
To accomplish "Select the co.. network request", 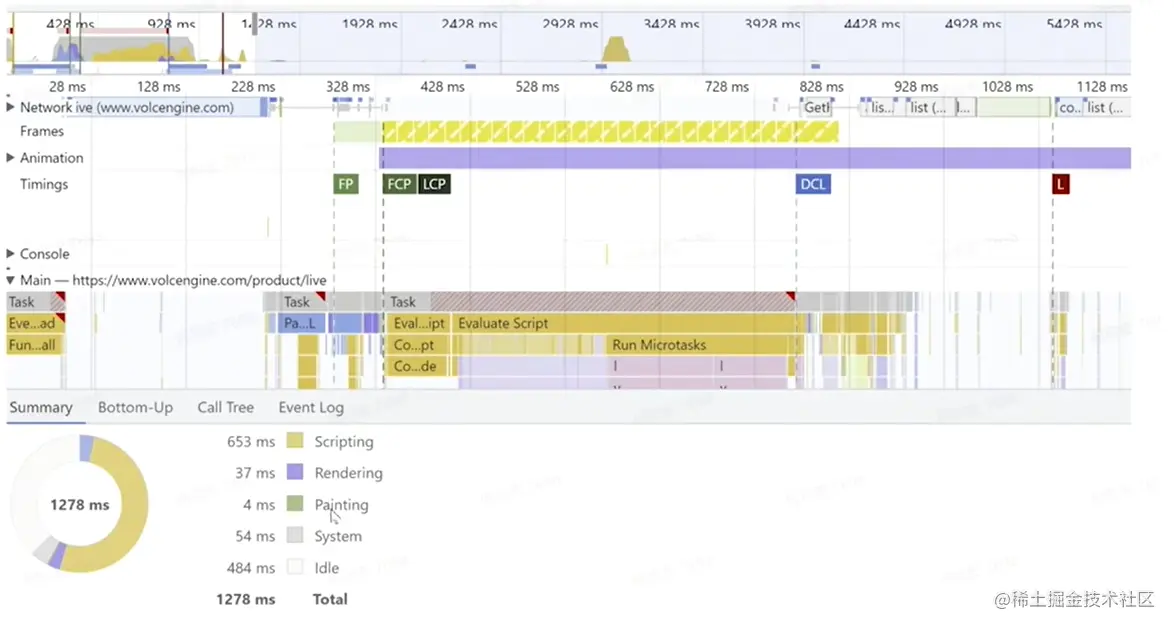I will click(x=1069, y=108).
